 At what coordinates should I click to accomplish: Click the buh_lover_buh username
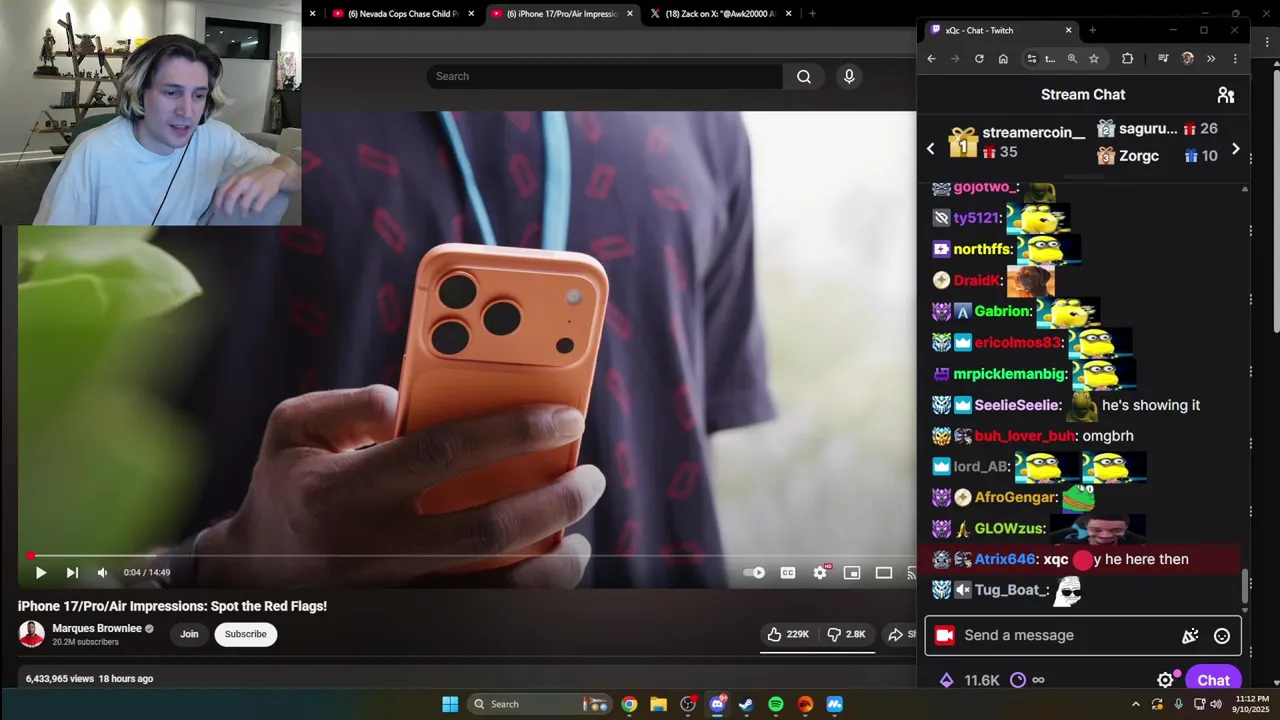tap(1024, 436)
